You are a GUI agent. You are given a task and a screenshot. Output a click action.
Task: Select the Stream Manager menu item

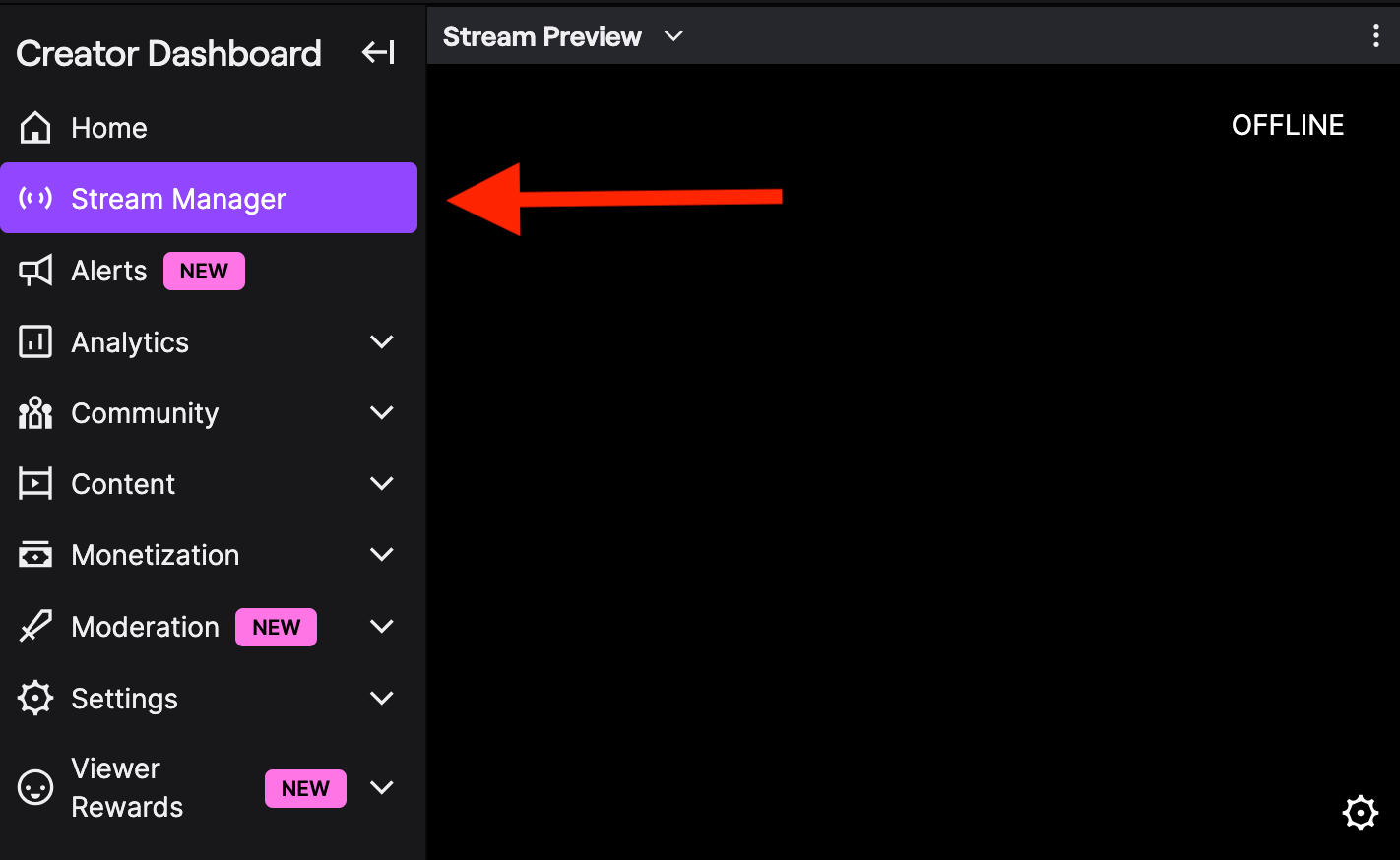tap(178, 199)
